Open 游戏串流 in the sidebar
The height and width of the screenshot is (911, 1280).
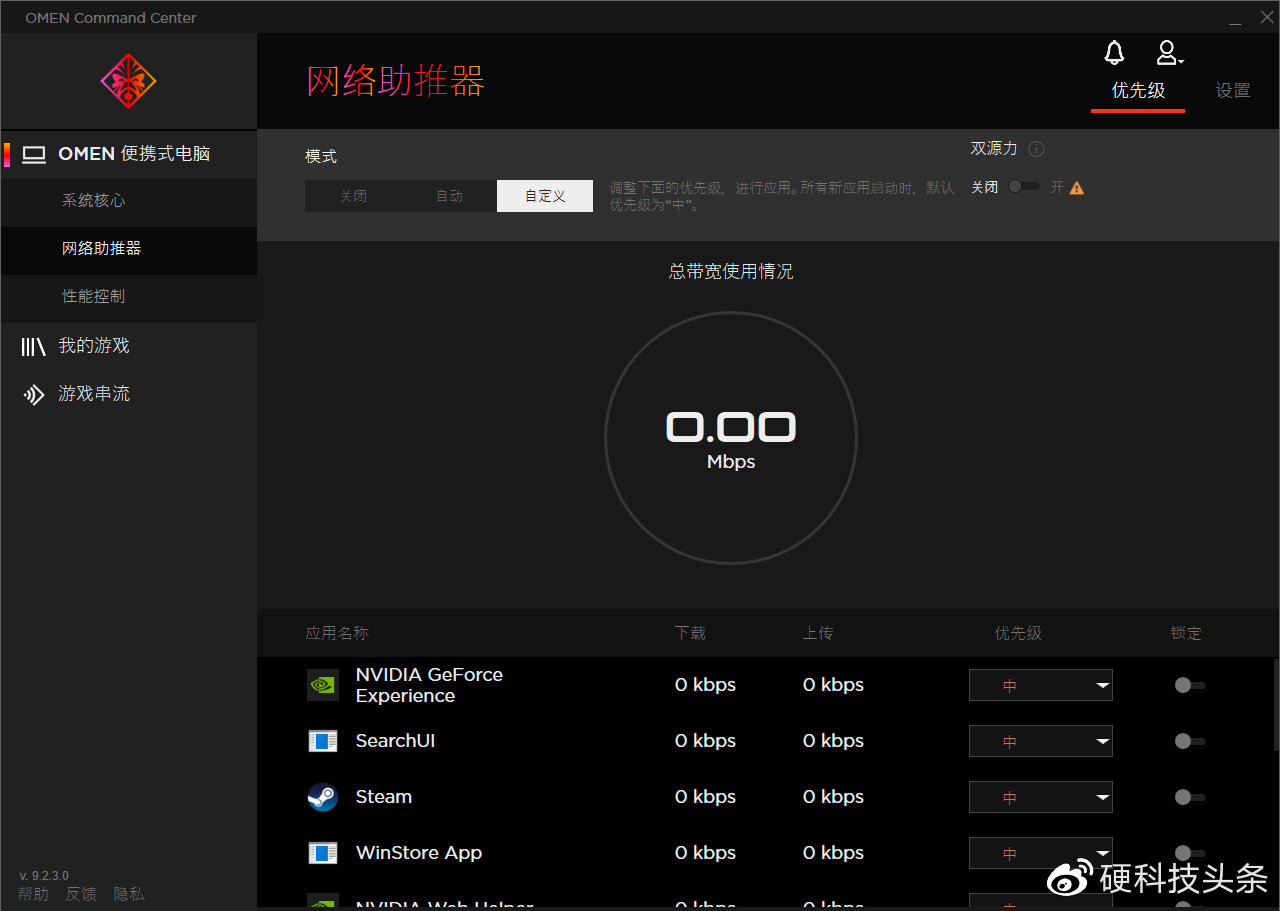click(x=95, y=393)
